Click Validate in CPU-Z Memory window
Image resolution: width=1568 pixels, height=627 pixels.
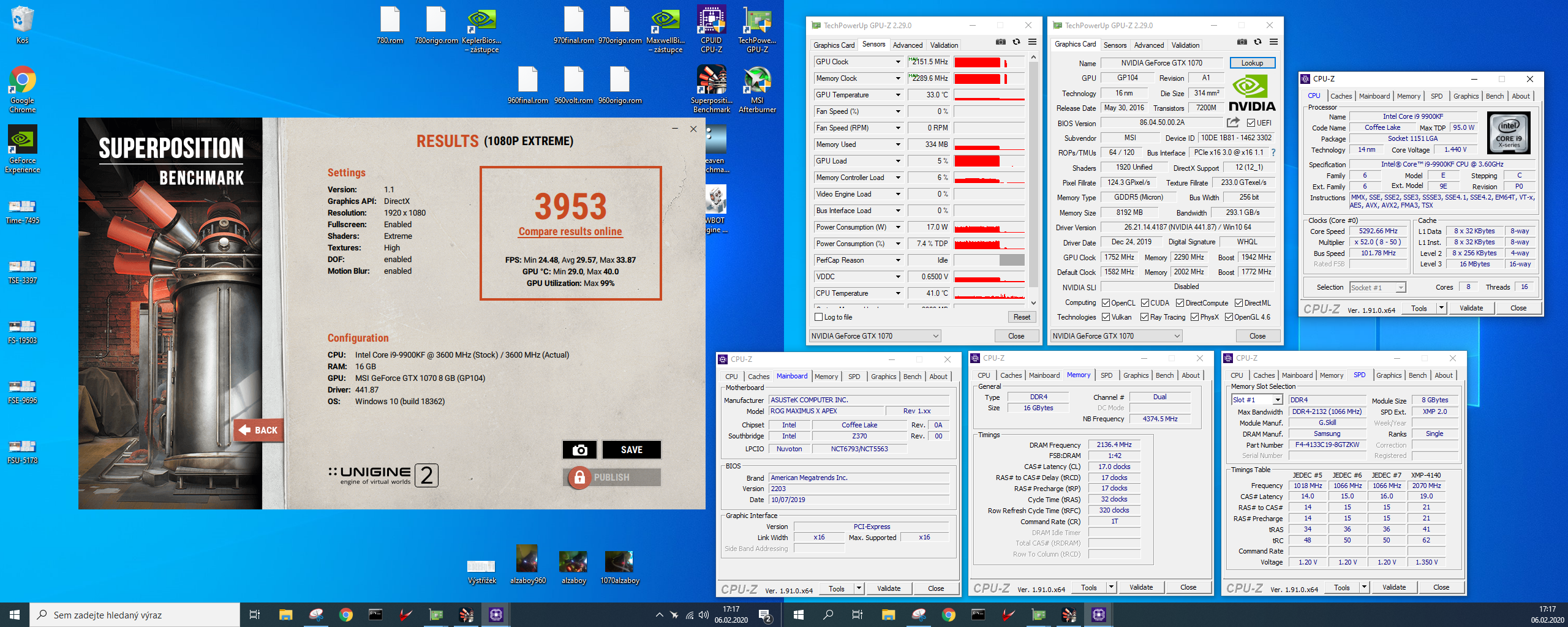click(x=1141, y=587)
